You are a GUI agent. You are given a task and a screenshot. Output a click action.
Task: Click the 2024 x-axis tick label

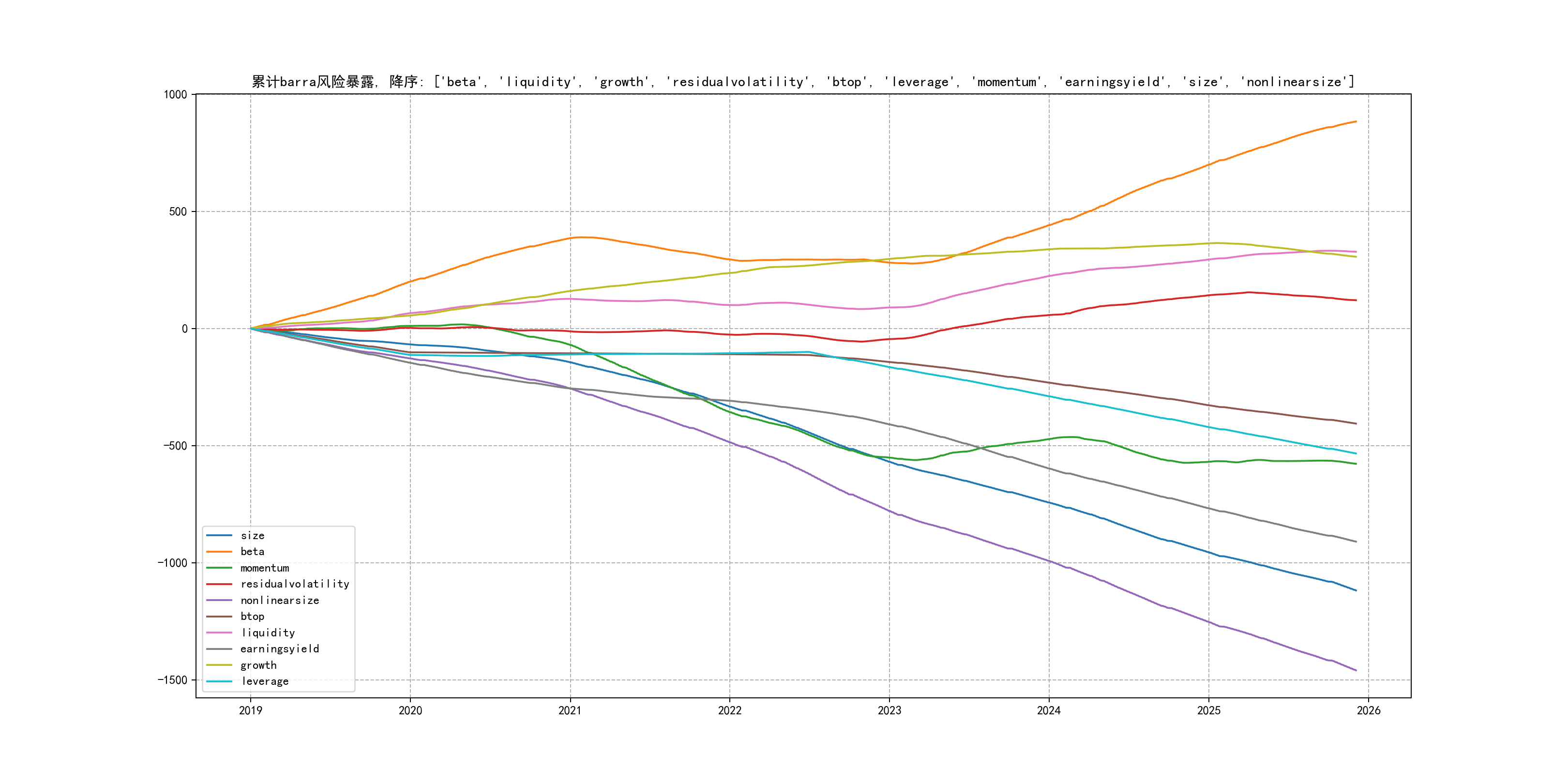1049,710
